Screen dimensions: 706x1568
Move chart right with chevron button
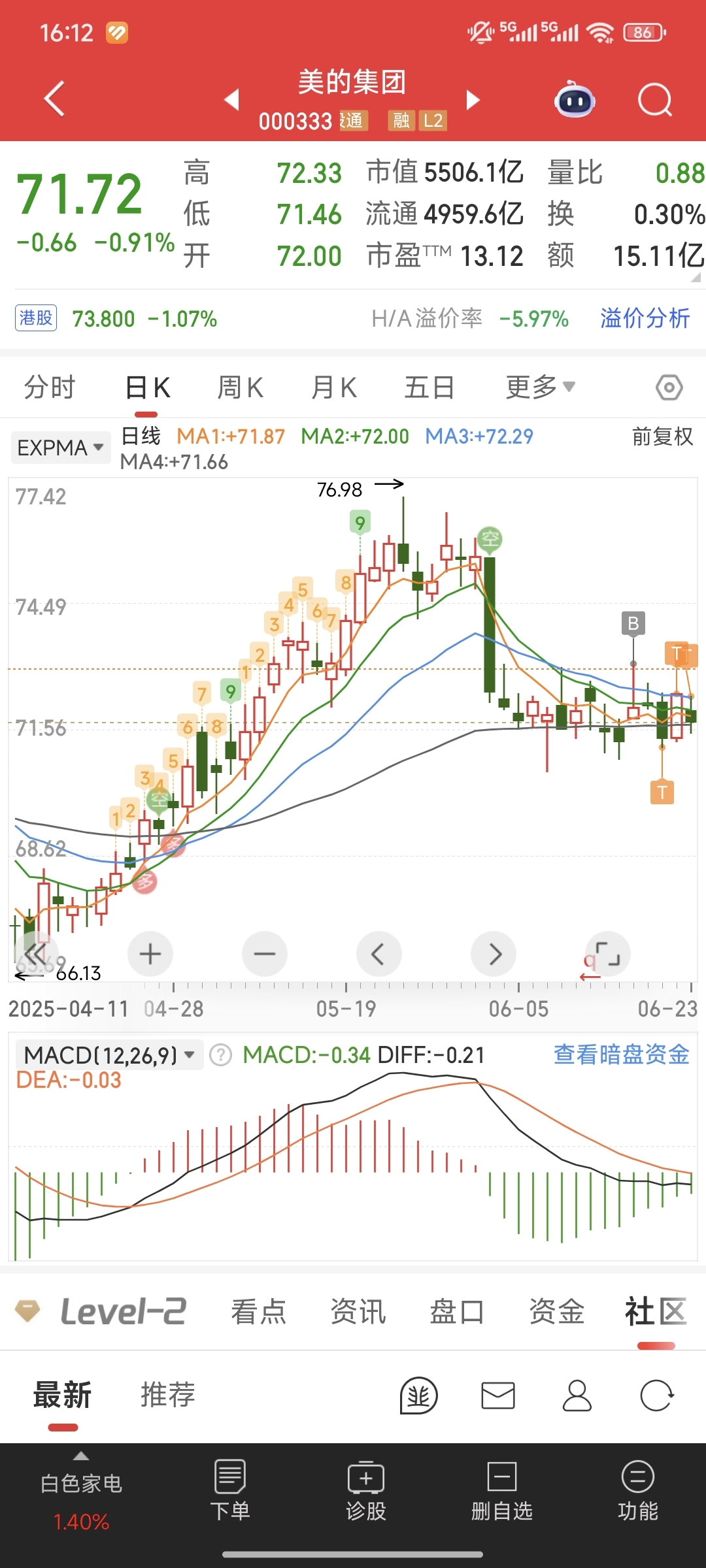click(494, 954)
